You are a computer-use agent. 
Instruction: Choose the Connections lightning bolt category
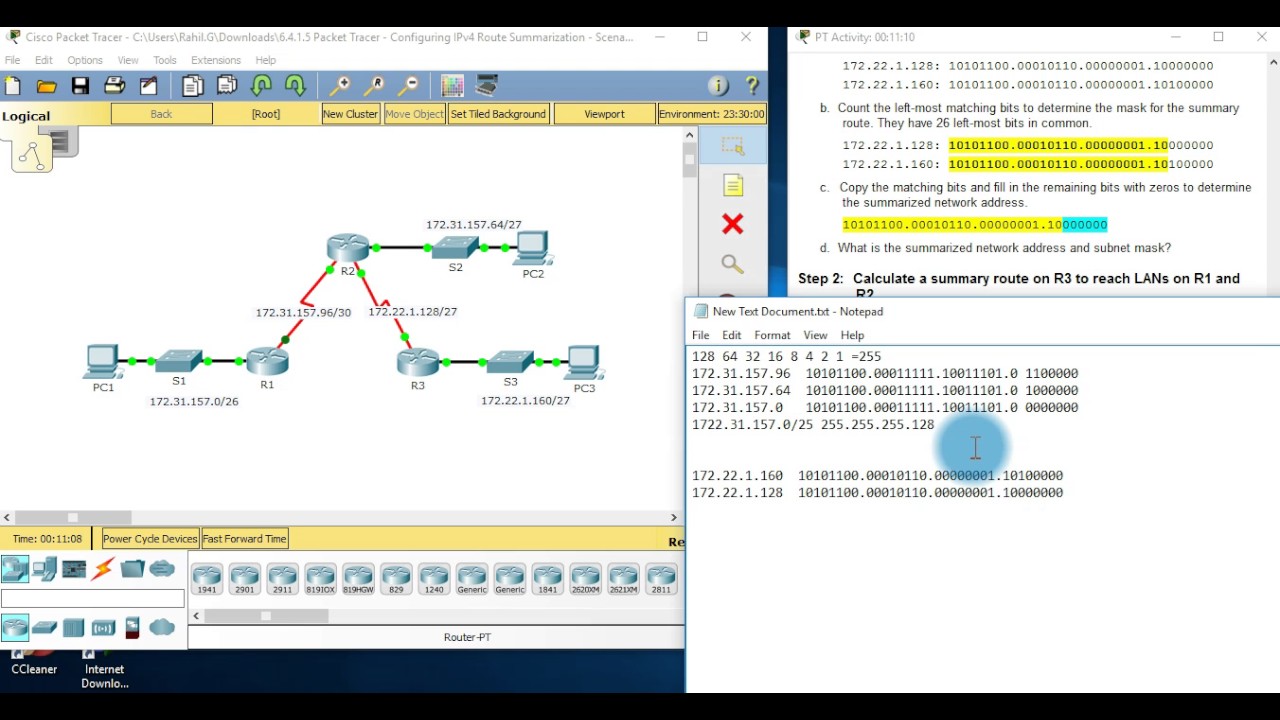(103, 569)
